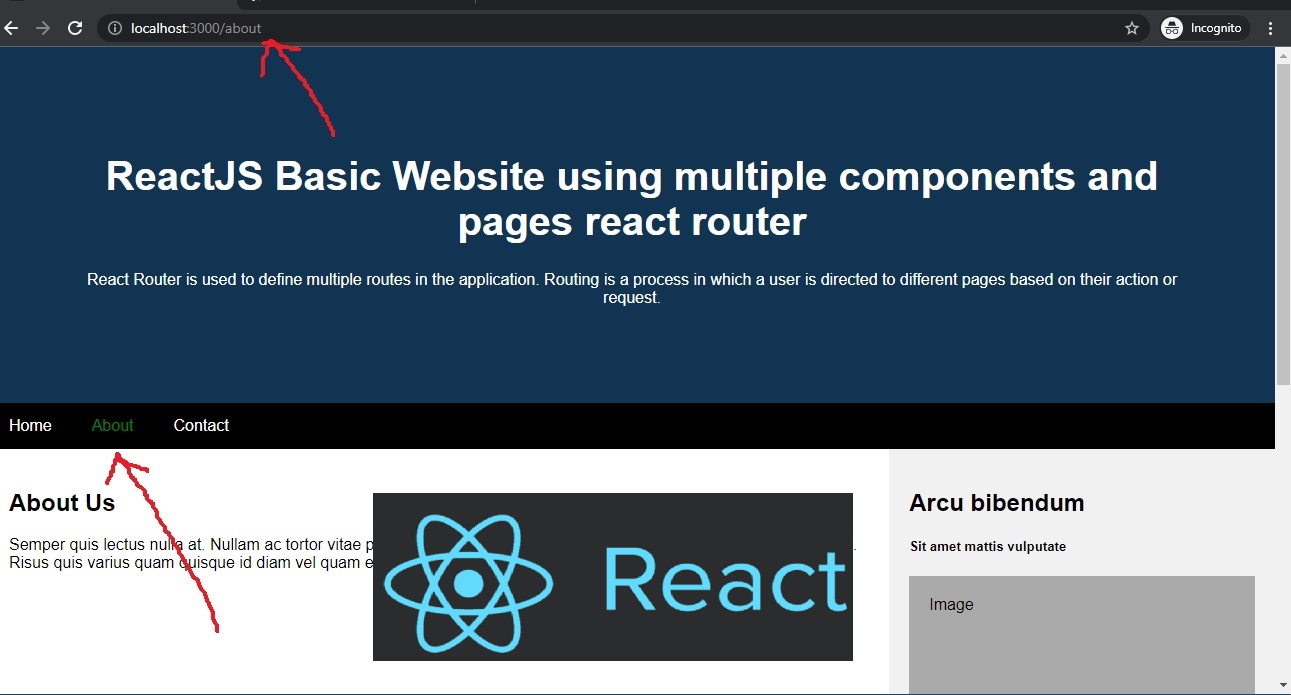
Task: Reload the page with the refresh icon
Action: click(x=75, y=27)
